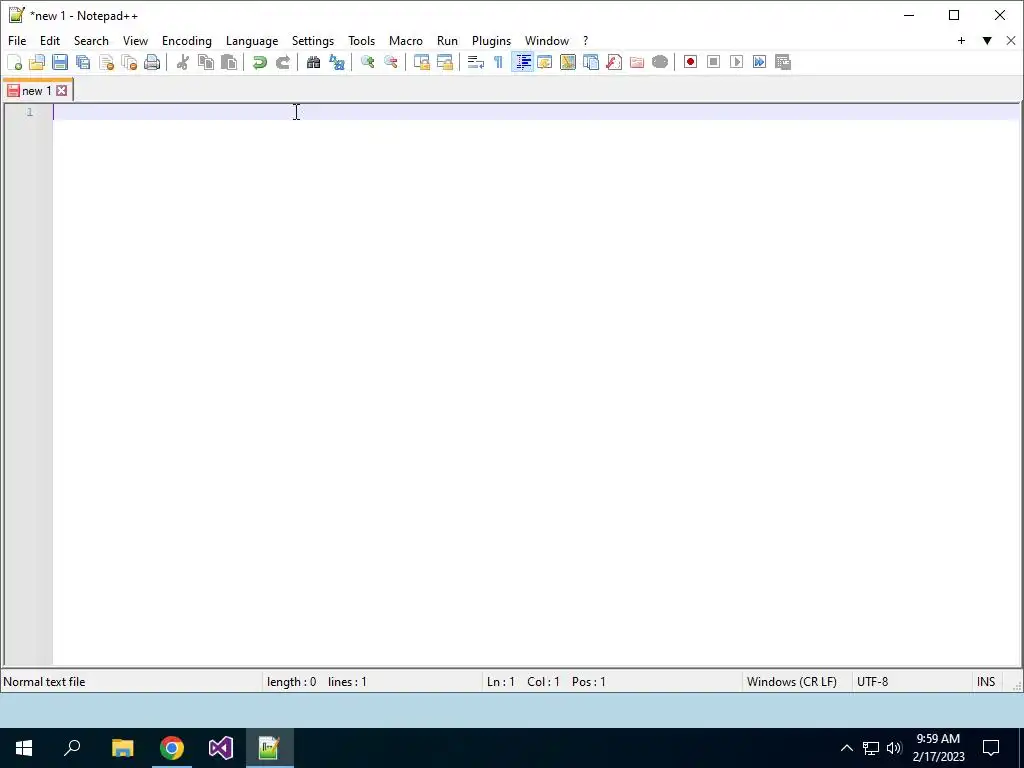
Task: Toggle Word wrap toolbar icon
Action: (x=475, y=62)
